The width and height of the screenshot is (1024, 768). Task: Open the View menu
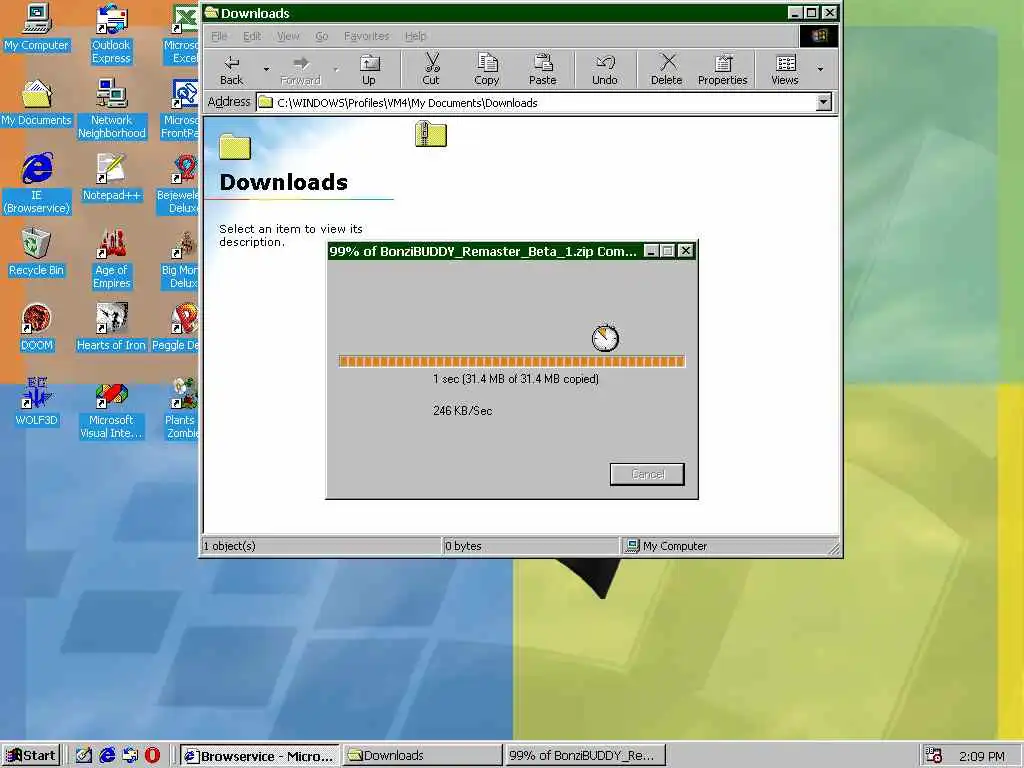coord(288,36)
